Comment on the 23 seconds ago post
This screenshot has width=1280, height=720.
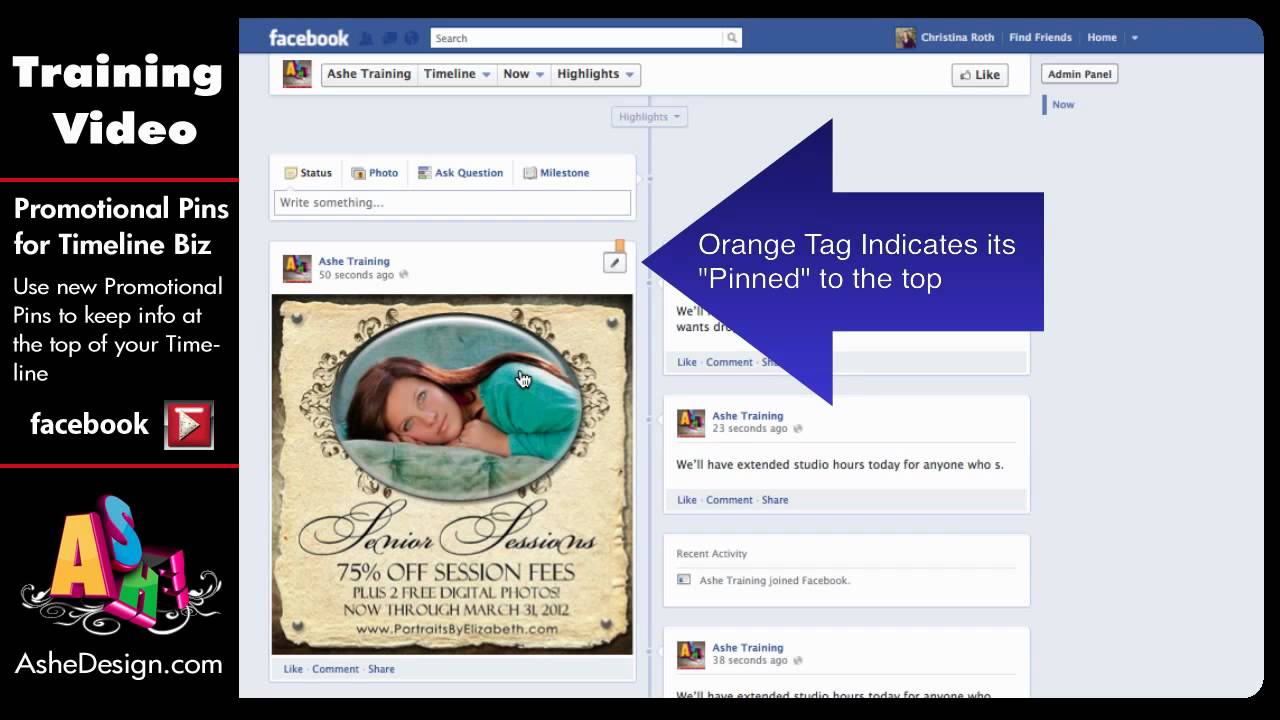point(729,500)
